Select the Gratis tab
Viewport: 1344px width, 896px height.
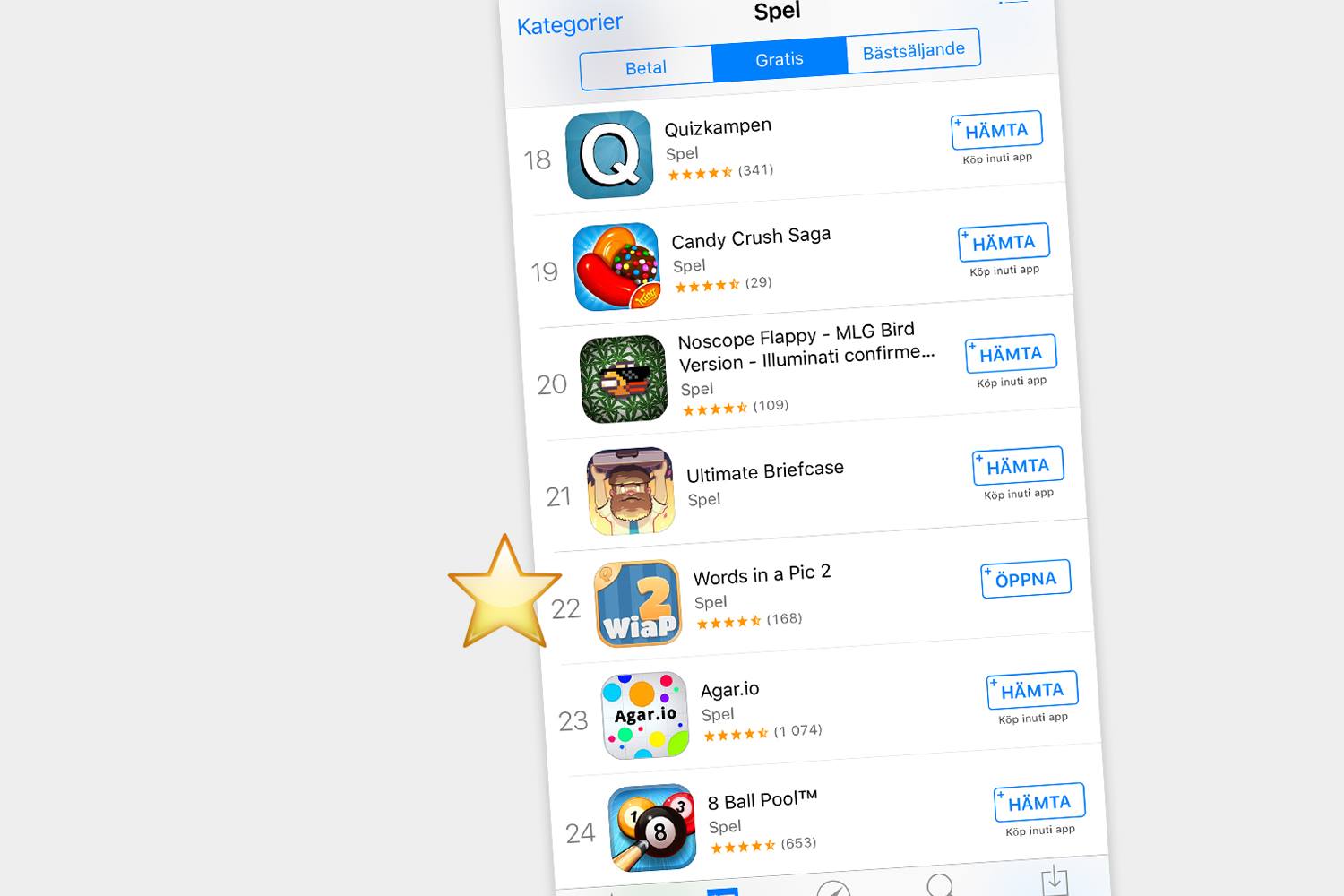pyautogui.click(x=780, y=59)
